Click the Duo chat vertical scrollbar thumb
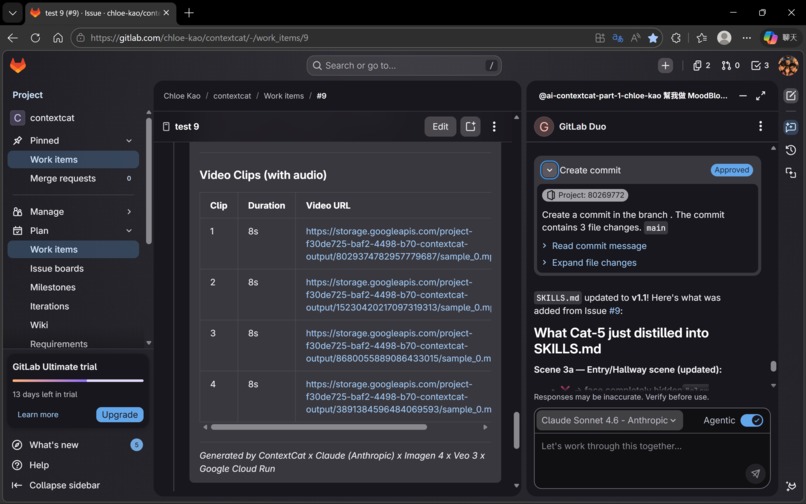 [773, 366]
